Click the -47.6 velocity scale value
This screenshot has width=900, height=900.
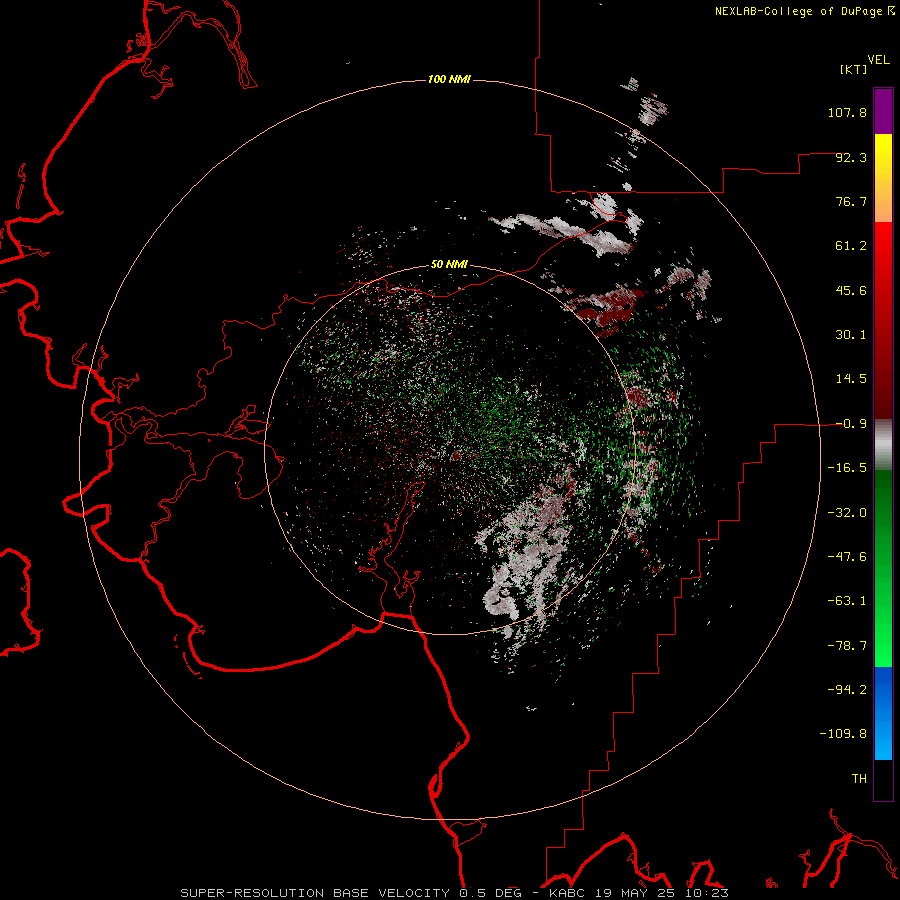[847, 557]
